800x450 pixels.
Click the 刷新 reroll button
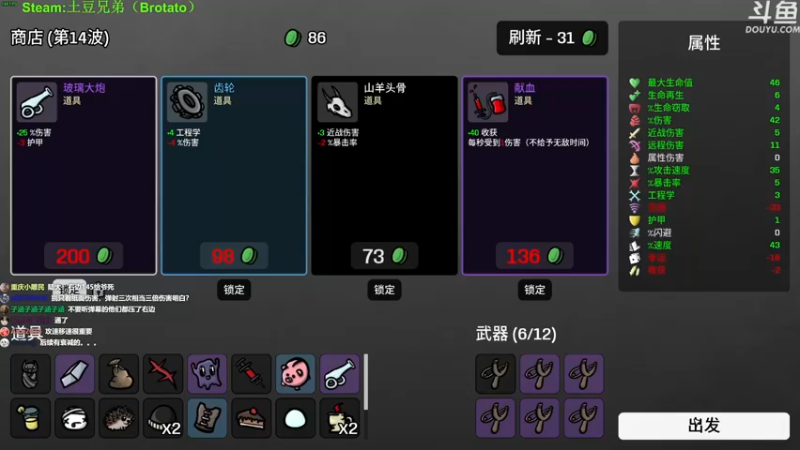(552, 38)
